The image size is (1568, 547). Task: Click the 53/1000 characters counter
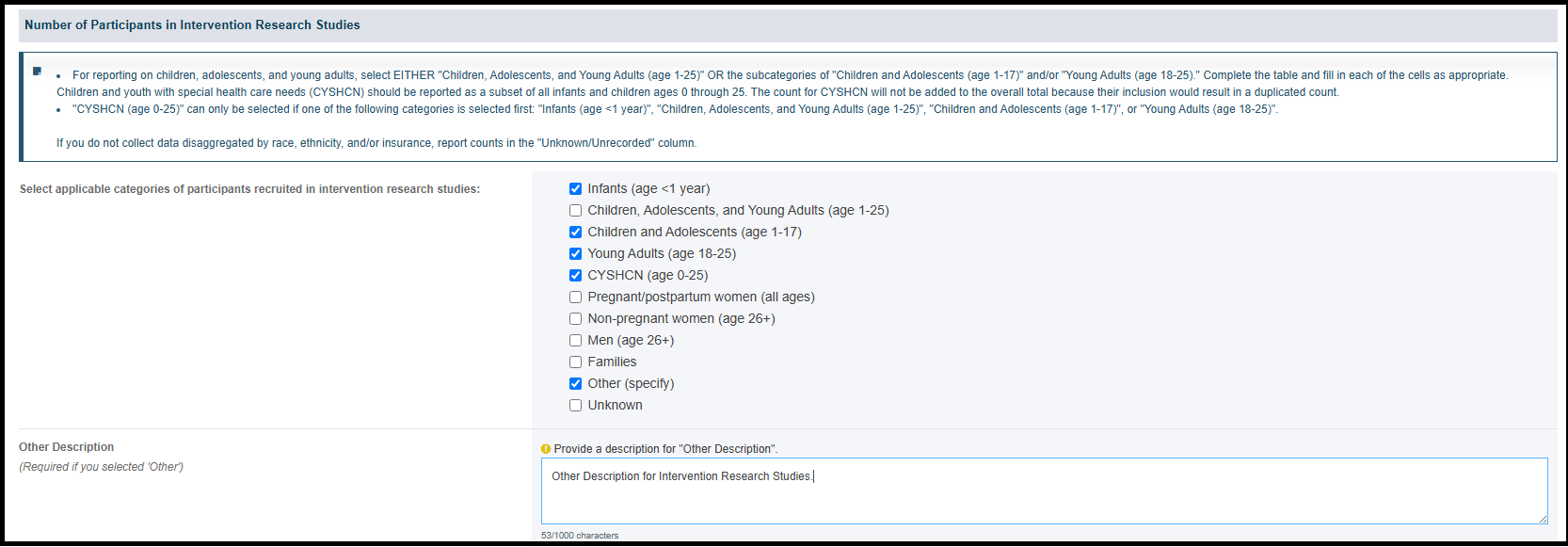pyautogui.click(x=580, y=536)
